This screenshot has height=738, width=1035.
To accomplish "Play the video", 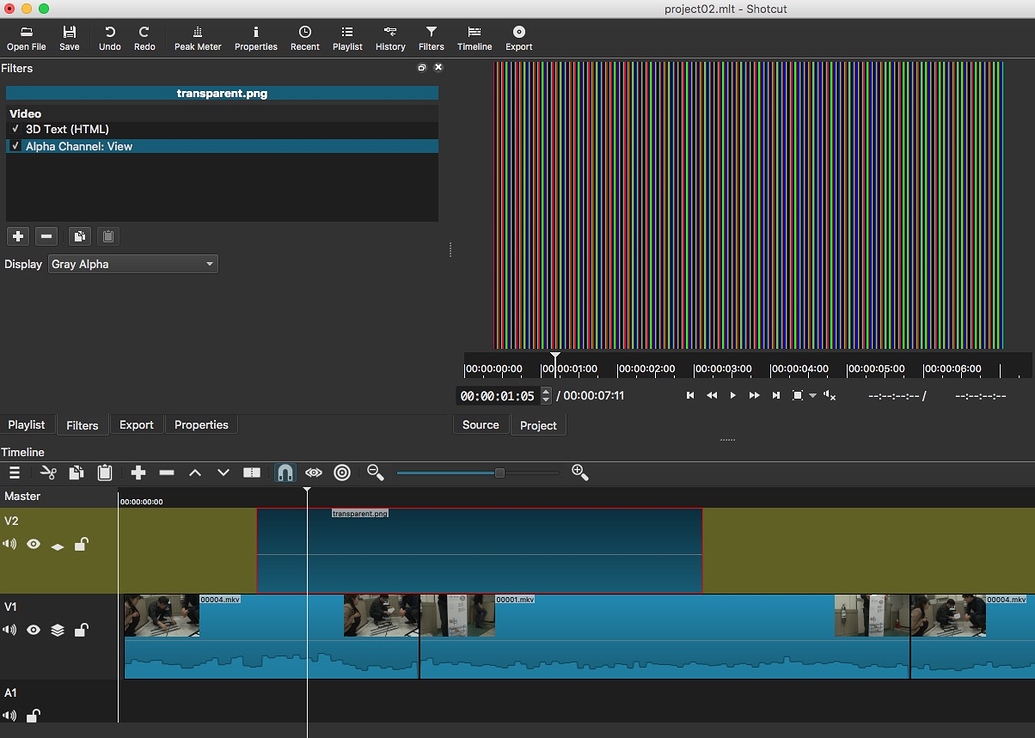I will (x=733, y=395).
